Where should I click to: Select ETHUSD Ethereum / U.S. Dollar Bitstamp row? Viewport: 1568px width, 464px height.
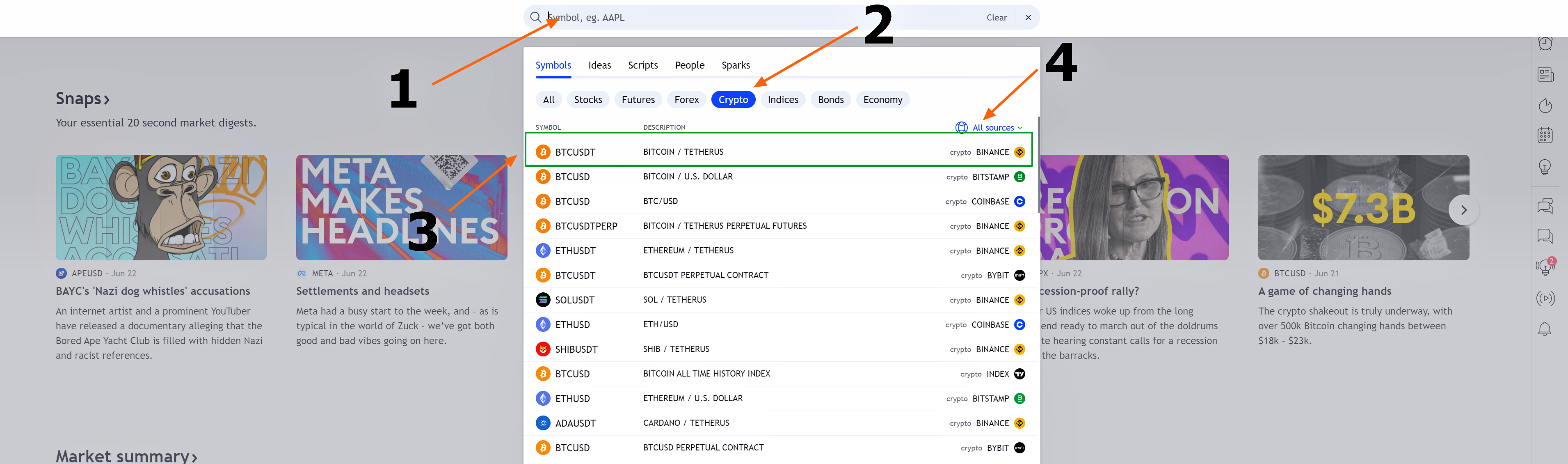780,399
